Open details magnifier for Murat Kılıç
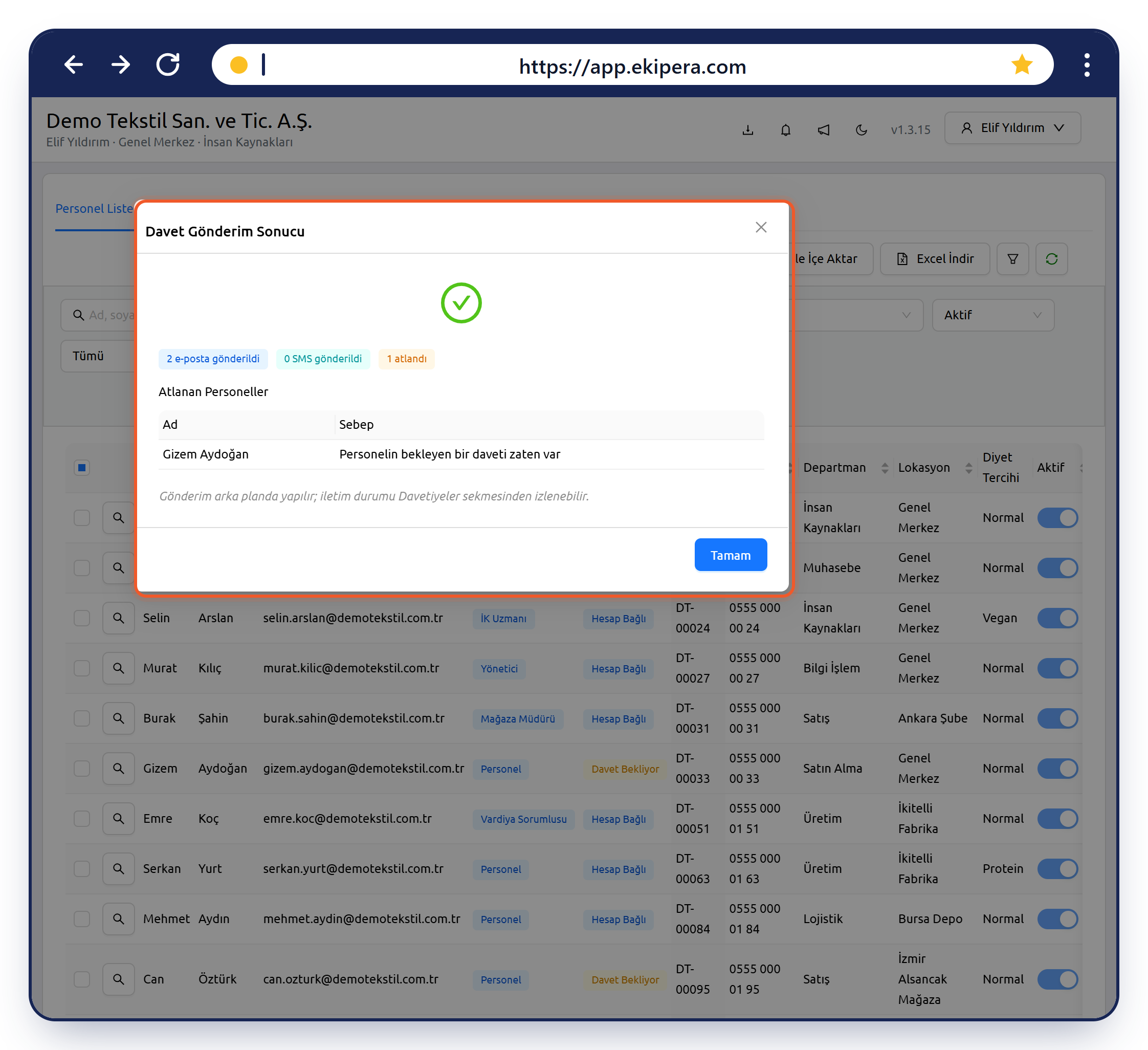The width and height of the screenshot is (1148, 1050). [x=119, y=668]
